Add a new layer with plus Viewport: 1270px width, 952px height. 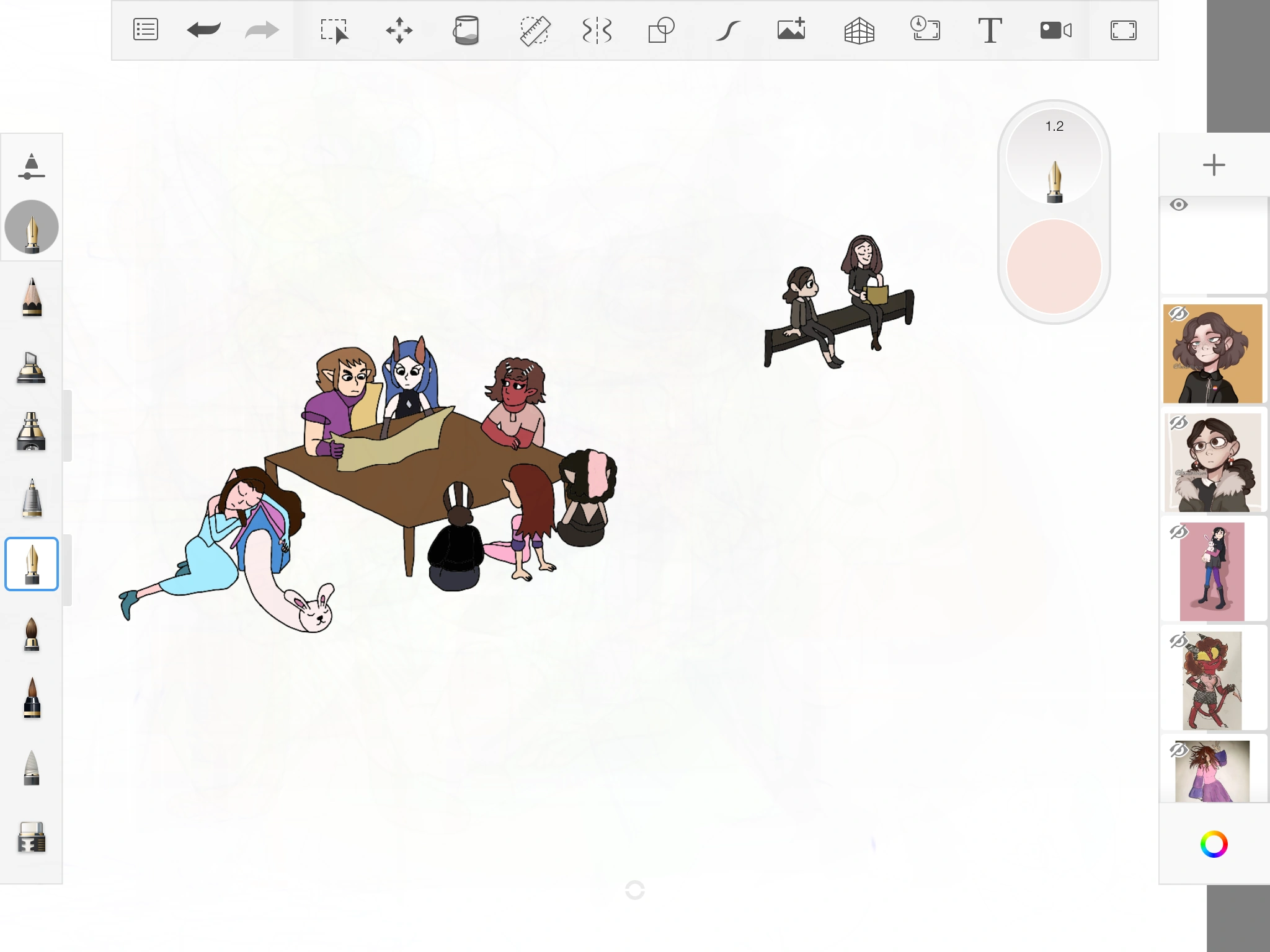point(1214,165)
